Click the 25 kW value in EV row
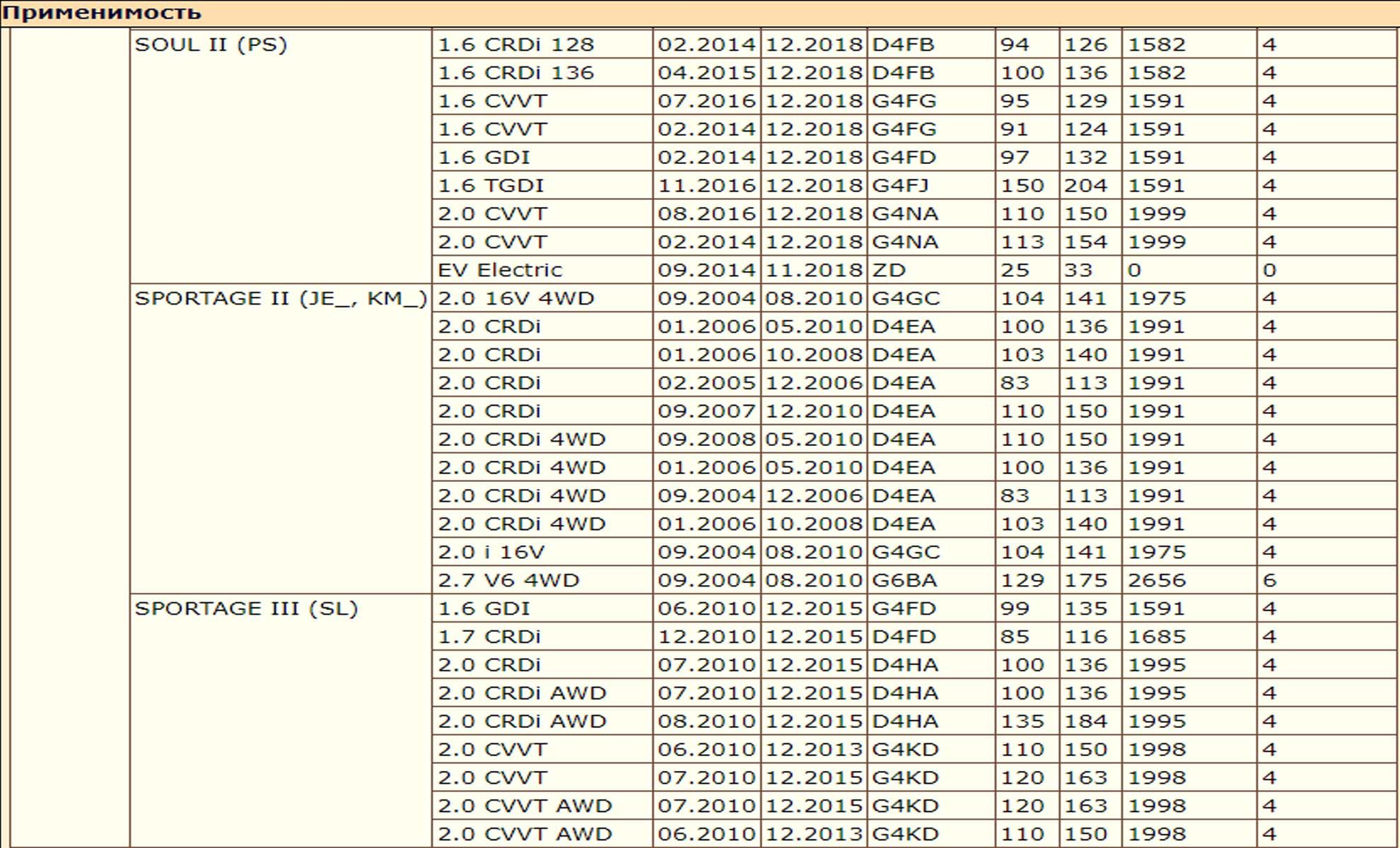Image resolution: width=1400 pixels, height=848 pixels. (x=1027, y=270)
